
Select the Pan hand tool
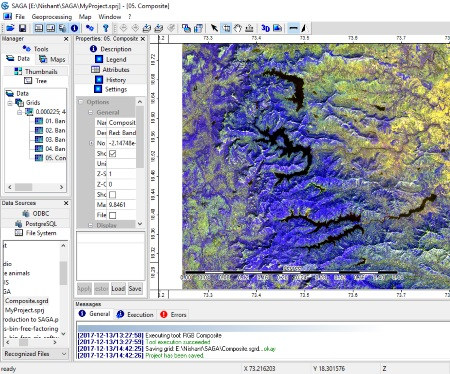coord(237,28)
